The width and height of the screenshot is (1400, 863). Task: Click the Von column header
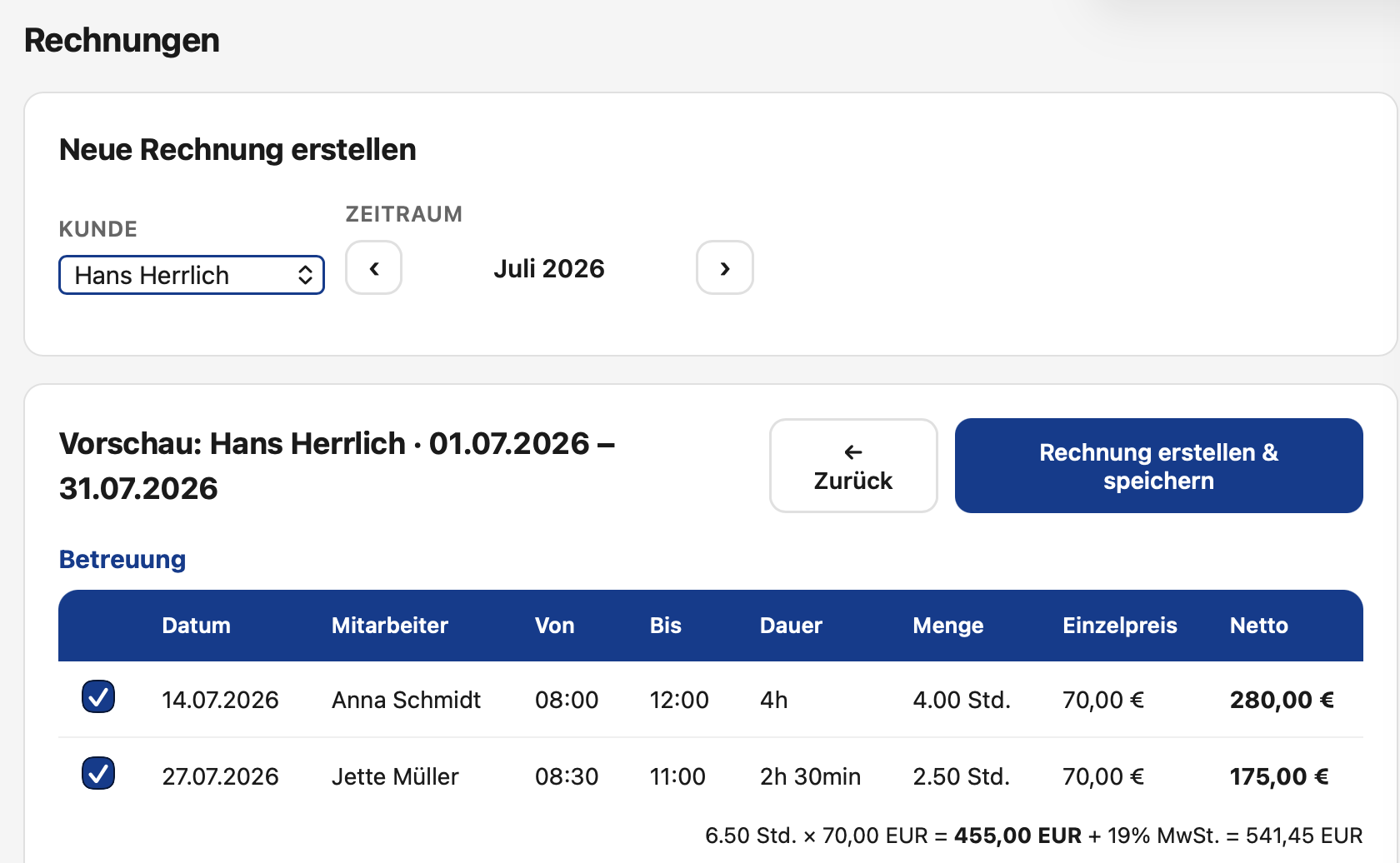coord(554,626)
